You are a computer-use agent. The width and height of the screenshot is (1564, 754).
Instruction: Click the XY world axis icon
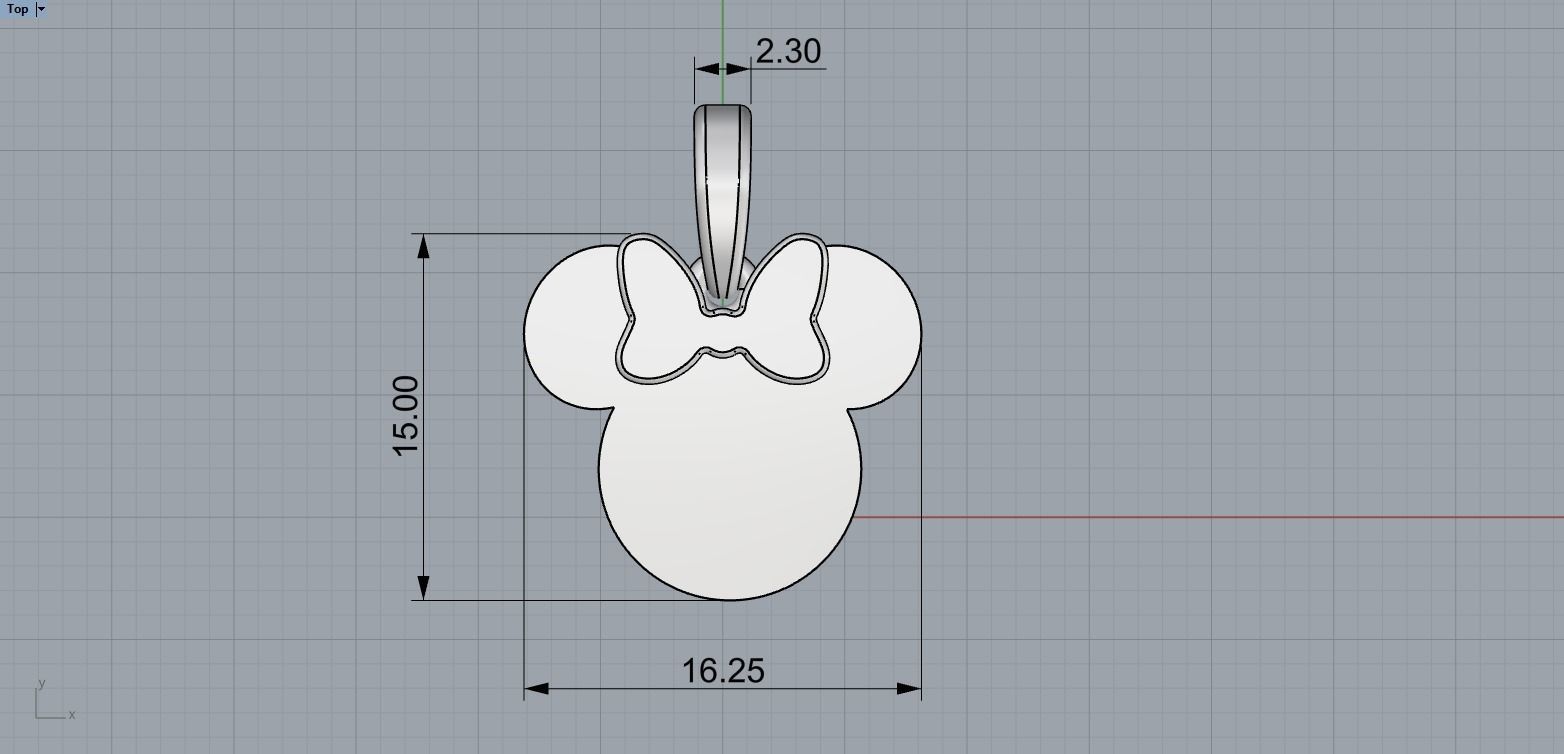pyautogui.click(x=54, y=701)
